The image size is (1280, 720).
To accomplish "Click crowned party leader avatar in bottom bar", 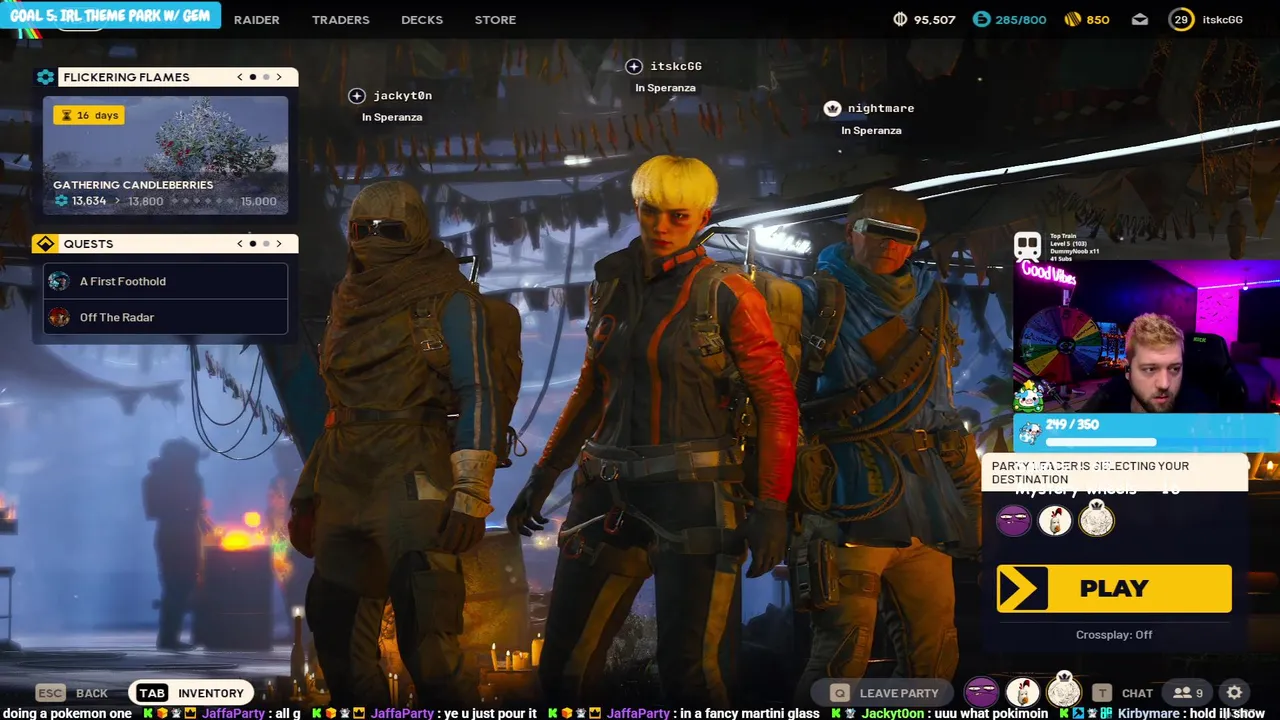I will click(x=1064, y=691).
